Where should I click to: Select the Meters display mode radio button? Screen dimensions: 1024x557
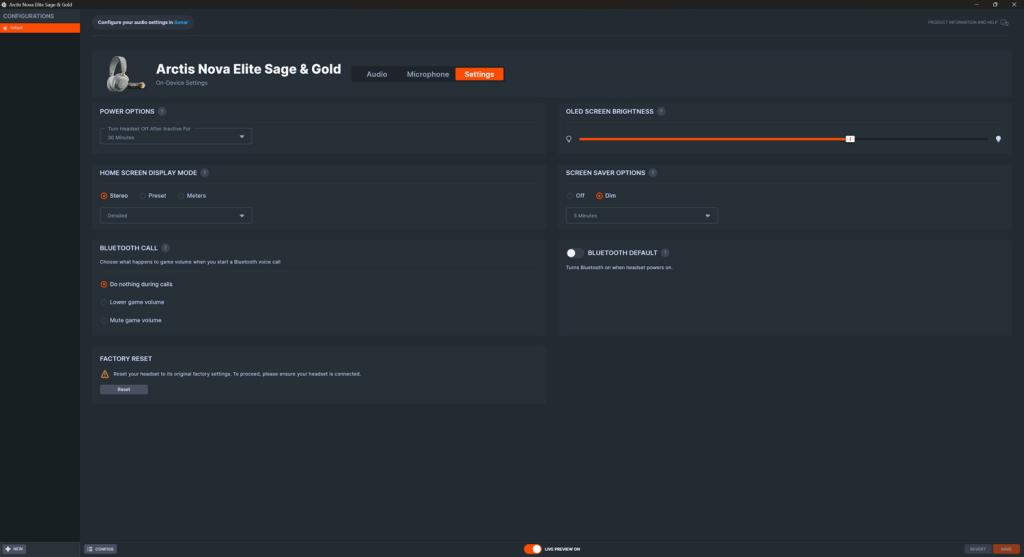pyautogui.click(x=182, y=196)
